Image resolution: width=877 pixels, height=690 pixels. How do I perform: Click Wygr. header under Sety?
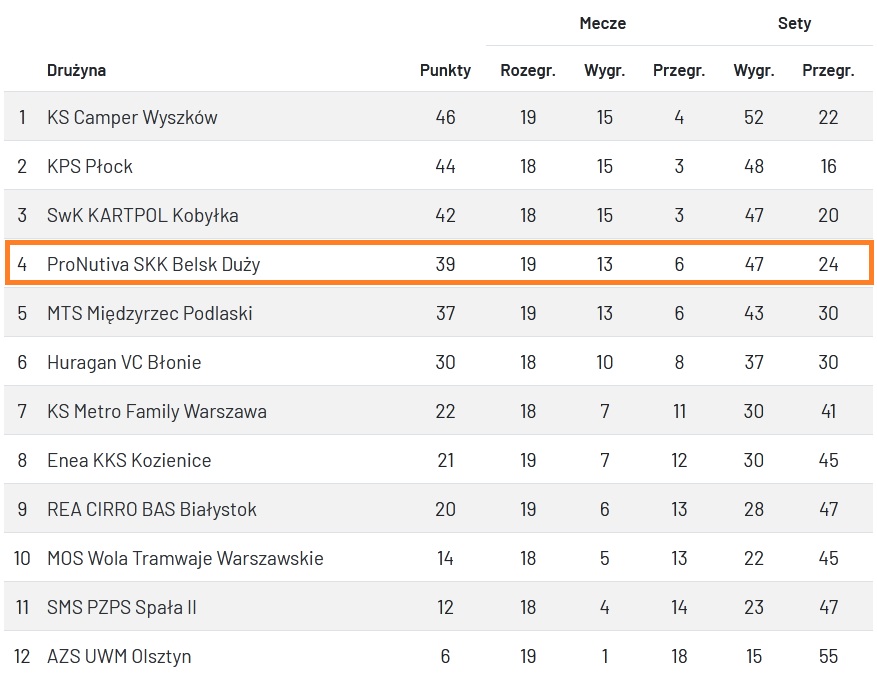point(754,70)
